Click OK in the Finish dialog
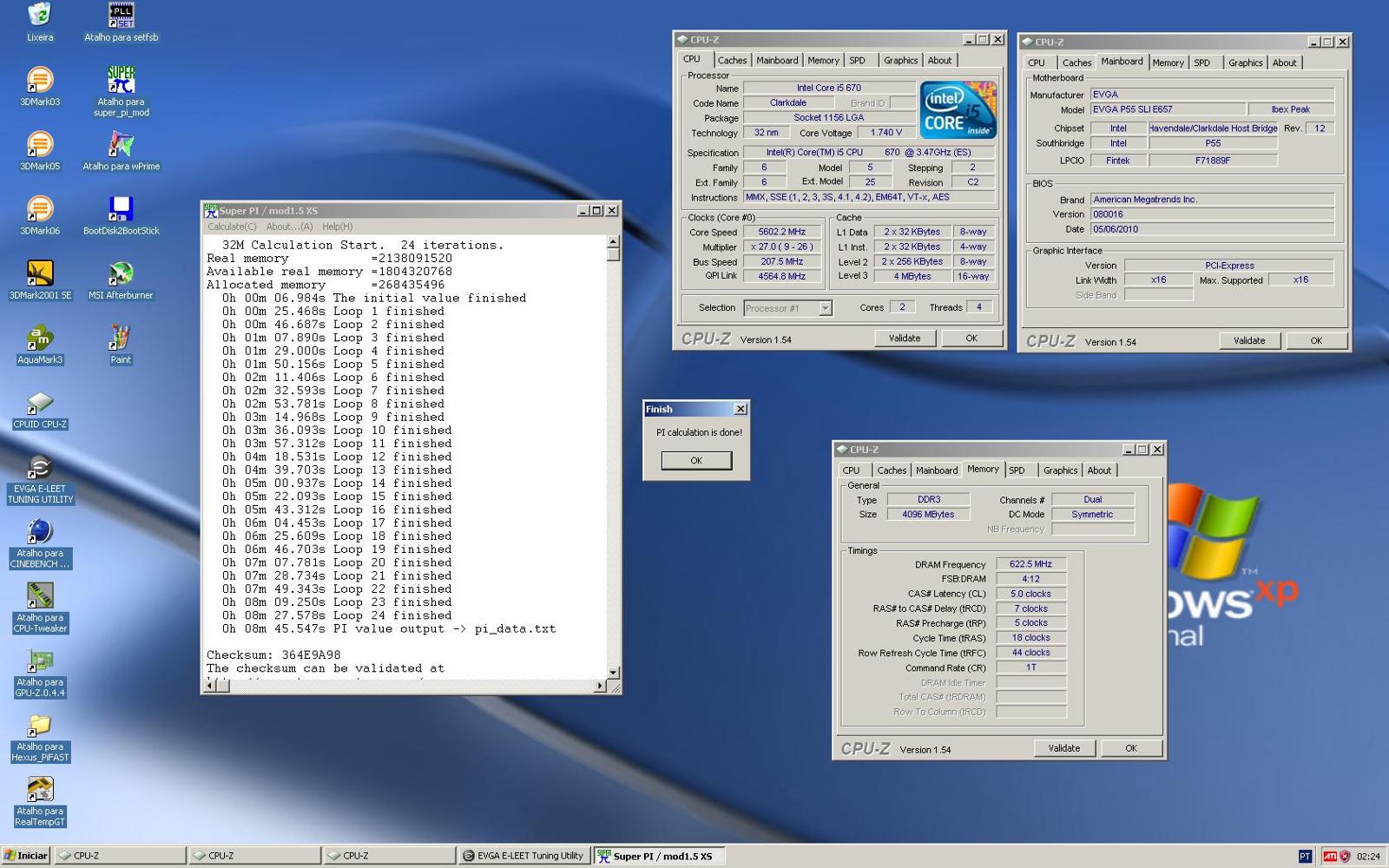The height and width of the screenshot is (868, 1389). click(696, 461)
